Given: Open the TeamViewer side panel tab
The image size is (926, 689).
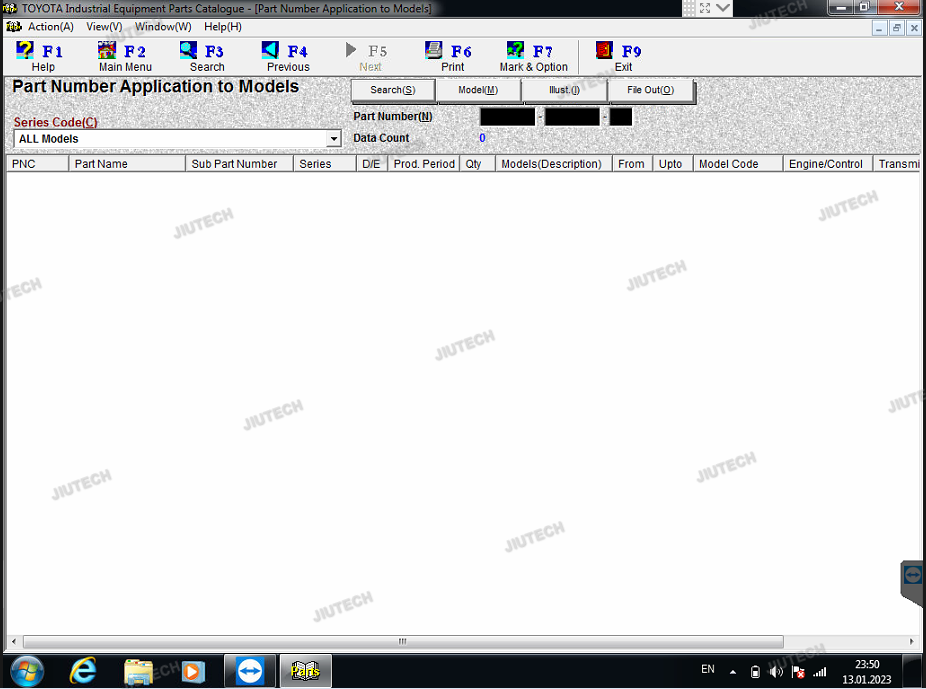Looking at the screenshot, I should (x=913, y=583).
